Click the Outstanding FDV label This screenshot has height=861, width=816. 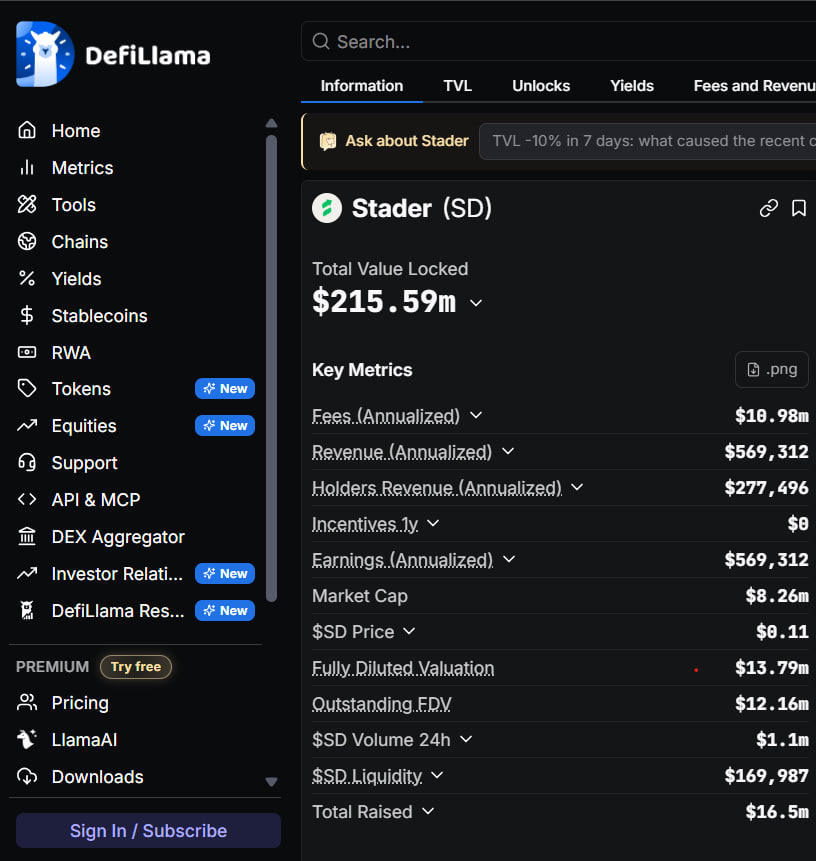coord(382,704)
